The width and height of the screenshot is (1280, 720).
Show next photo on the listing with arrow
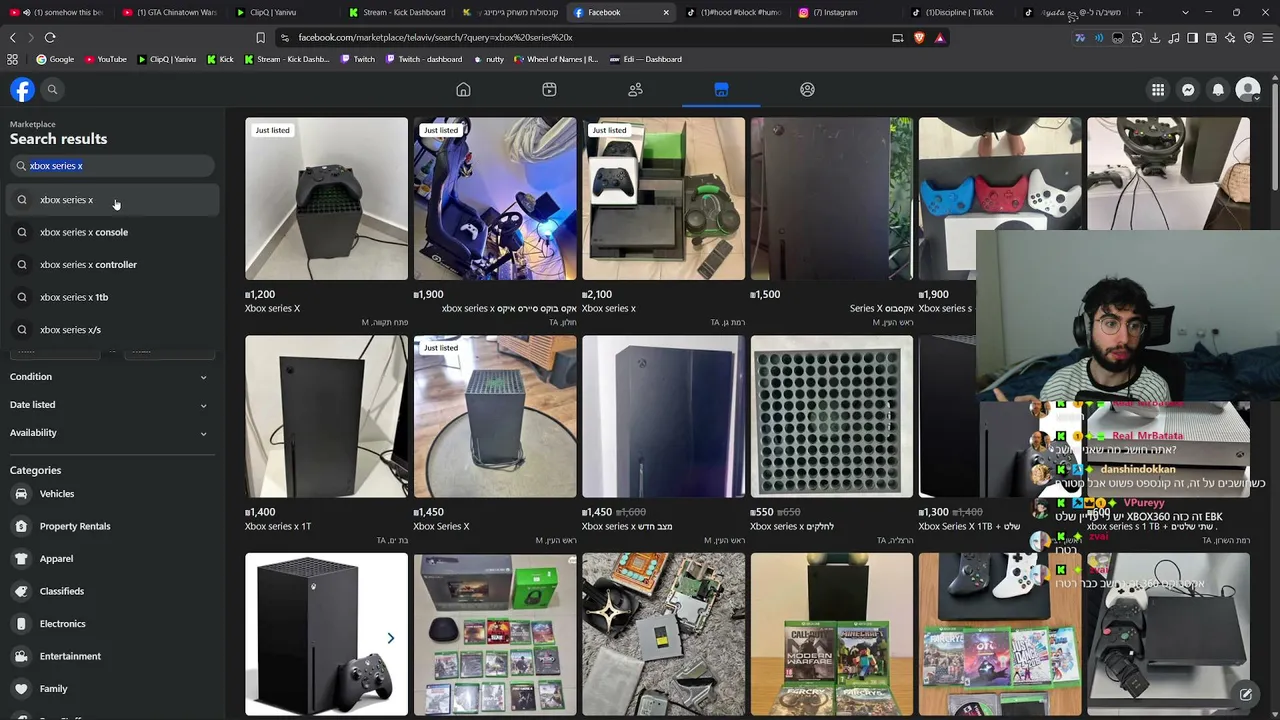pos(390,638)
